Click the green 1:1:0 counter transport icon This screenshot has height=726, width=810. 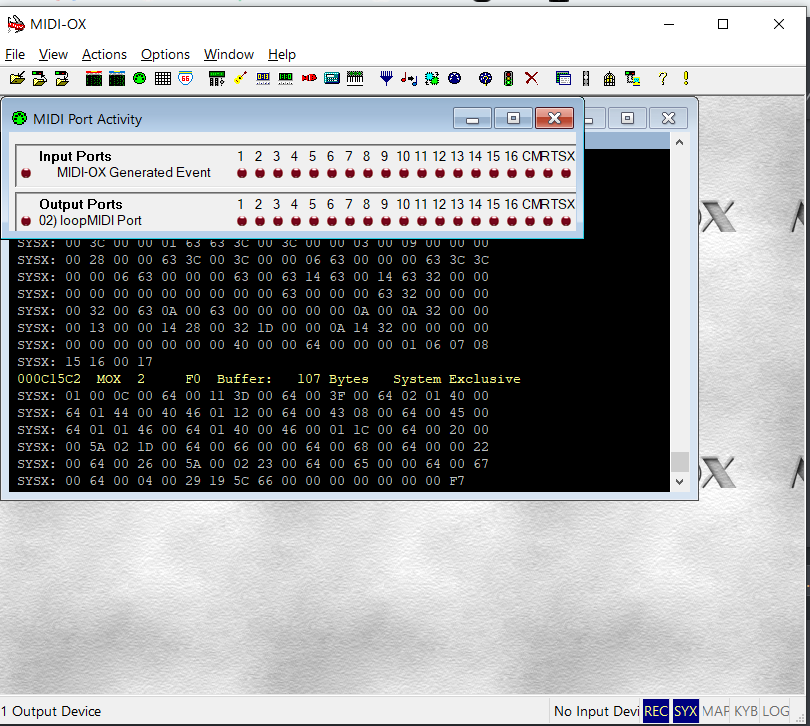click(286, 79)
